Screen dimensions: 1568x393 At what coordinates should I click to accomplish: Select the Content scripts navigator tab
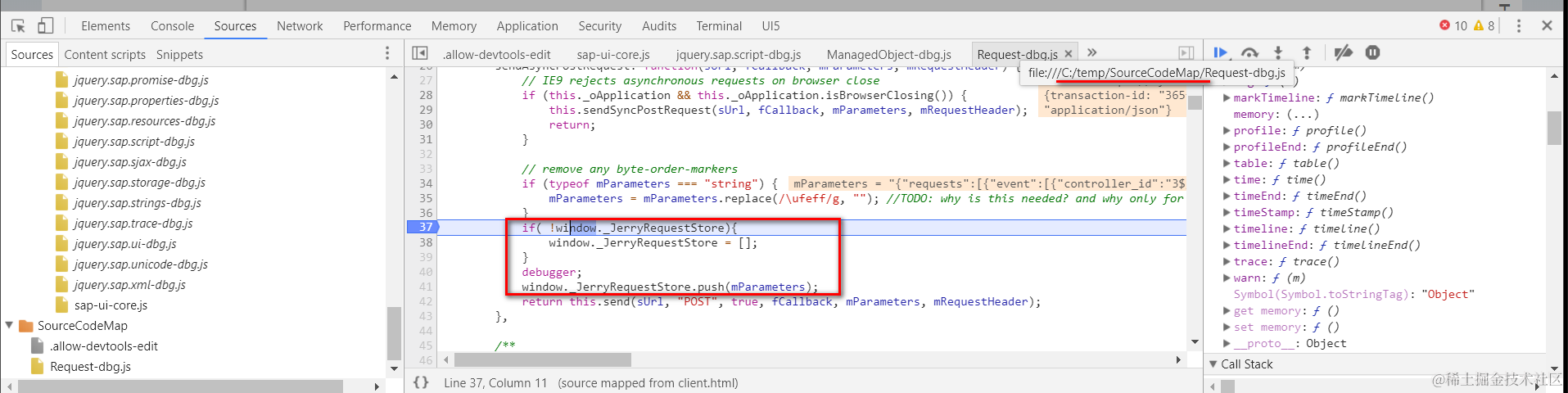[x=105, y=55]
